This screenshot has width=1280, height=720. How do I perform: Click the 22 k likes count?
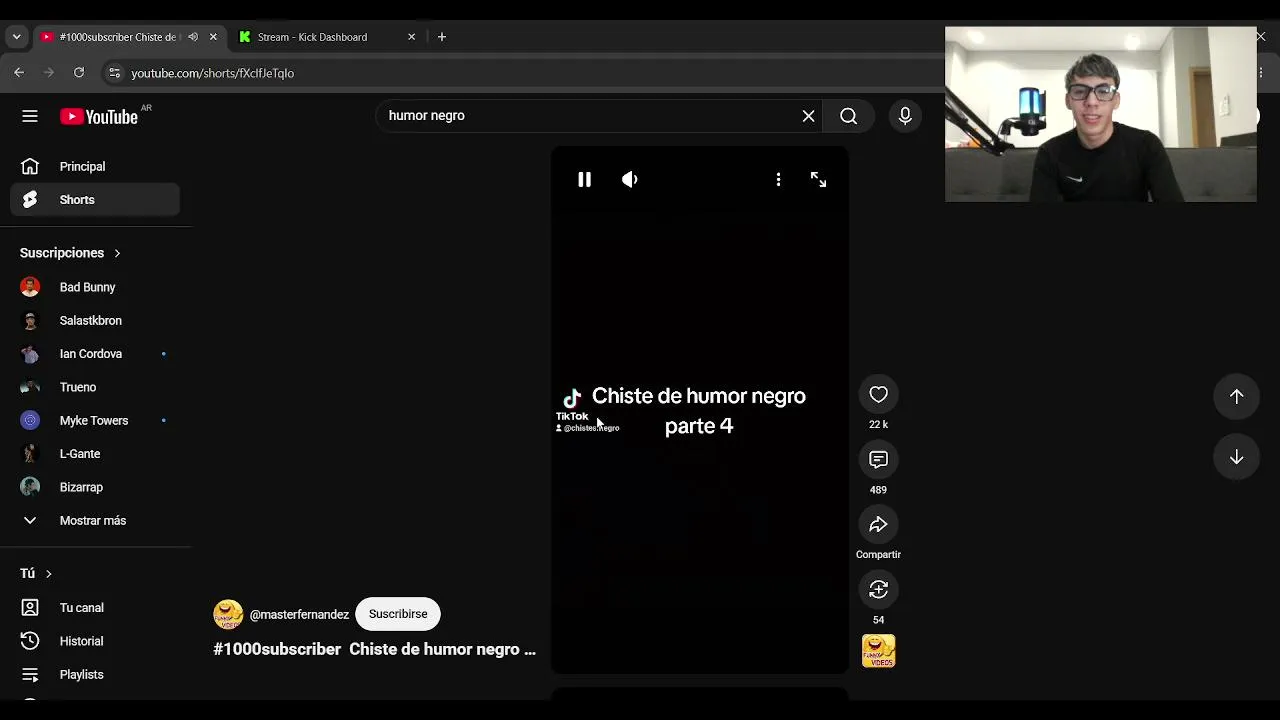[x=878, y=425]
